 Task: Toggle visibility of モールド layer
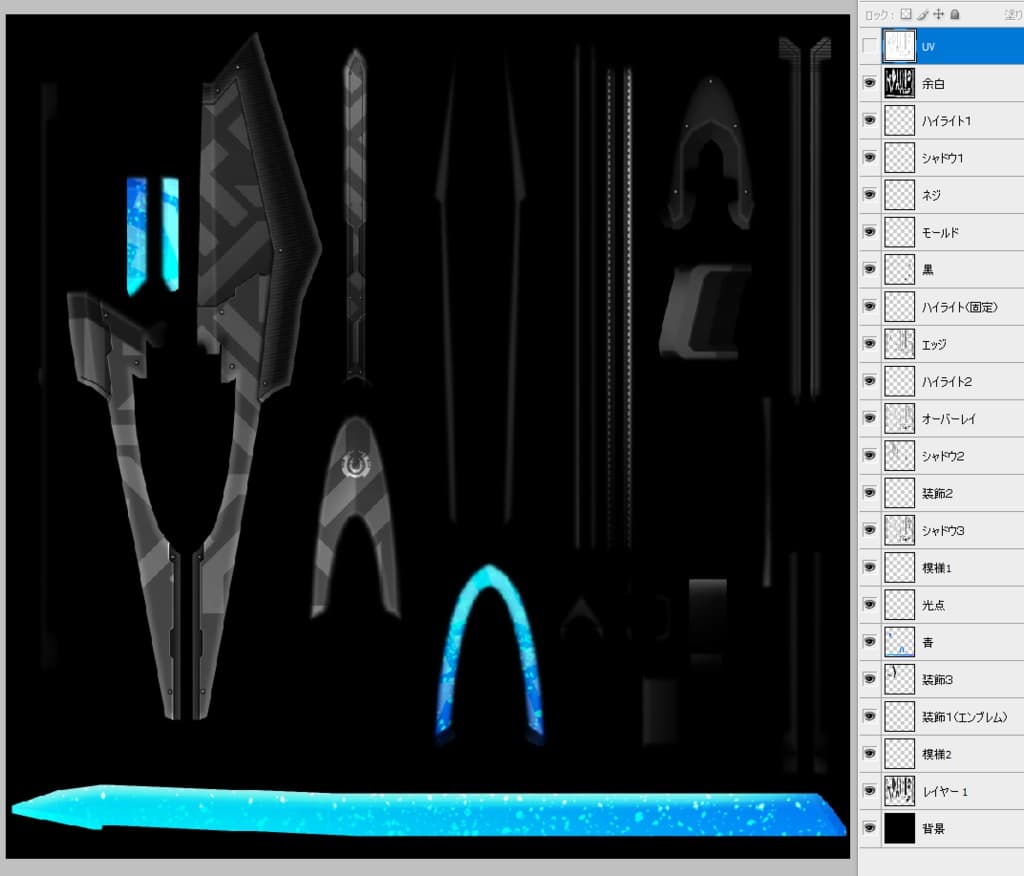(x=869, y=232)
